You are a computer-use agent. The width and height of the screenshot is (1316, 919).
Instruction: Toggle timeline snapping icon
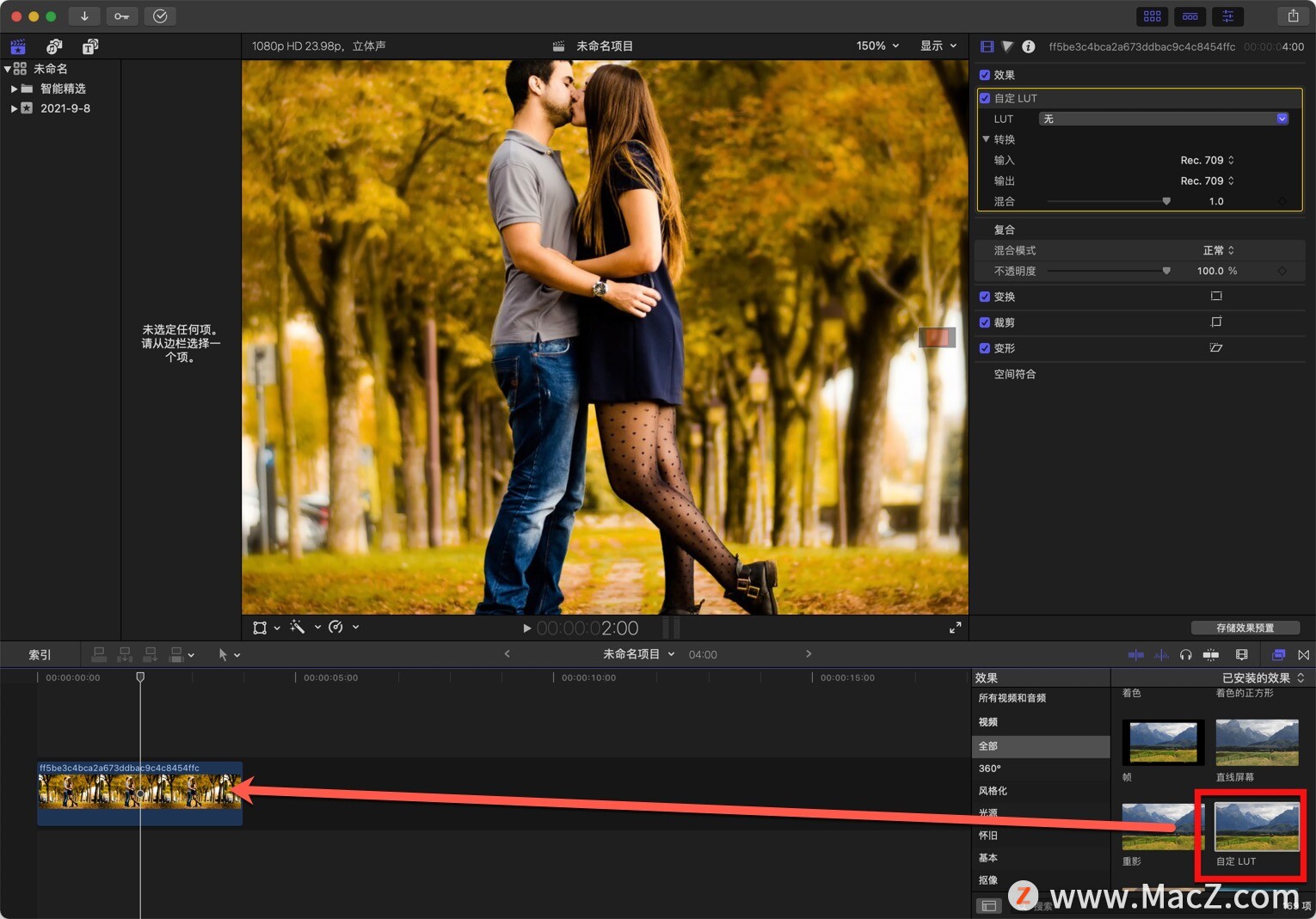1211,655
